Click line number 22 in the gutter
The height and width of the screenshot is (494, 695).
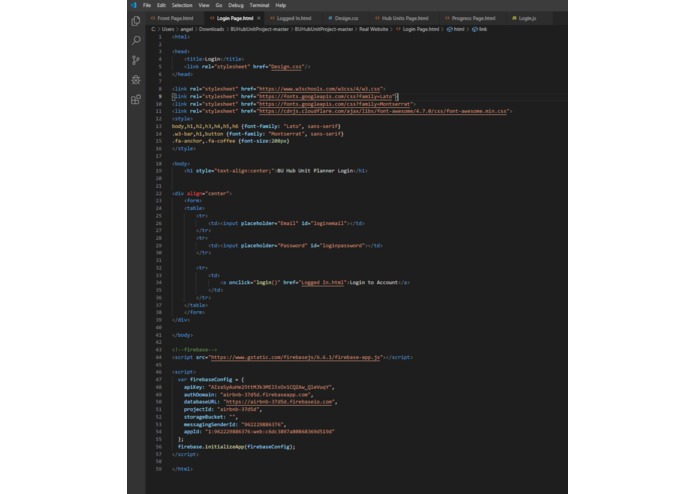point(159,194)
